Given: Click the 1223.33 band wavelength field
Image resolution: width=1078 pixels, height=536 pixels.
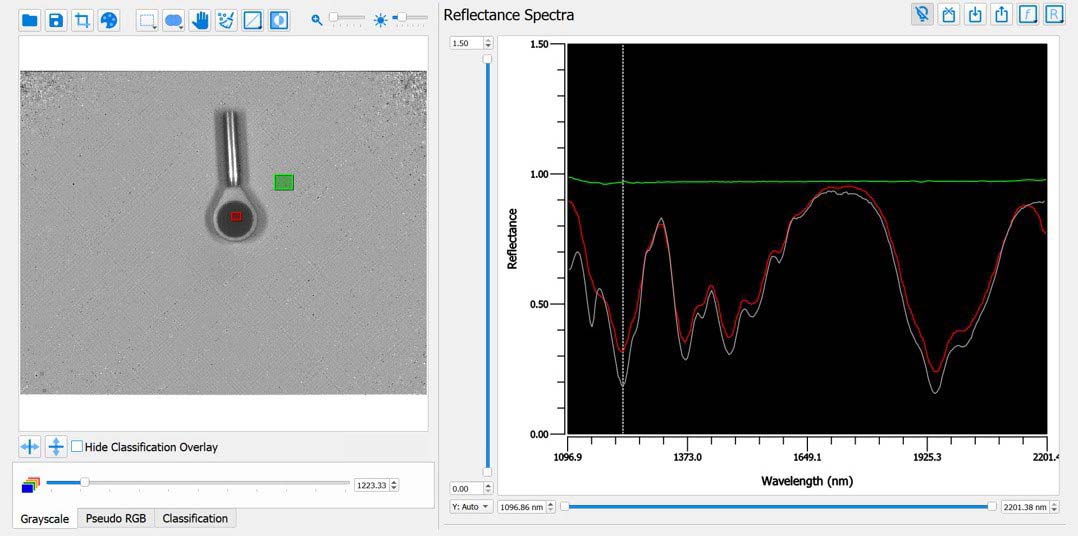Looking at the screenshot, I should click(x=371, y=485).
